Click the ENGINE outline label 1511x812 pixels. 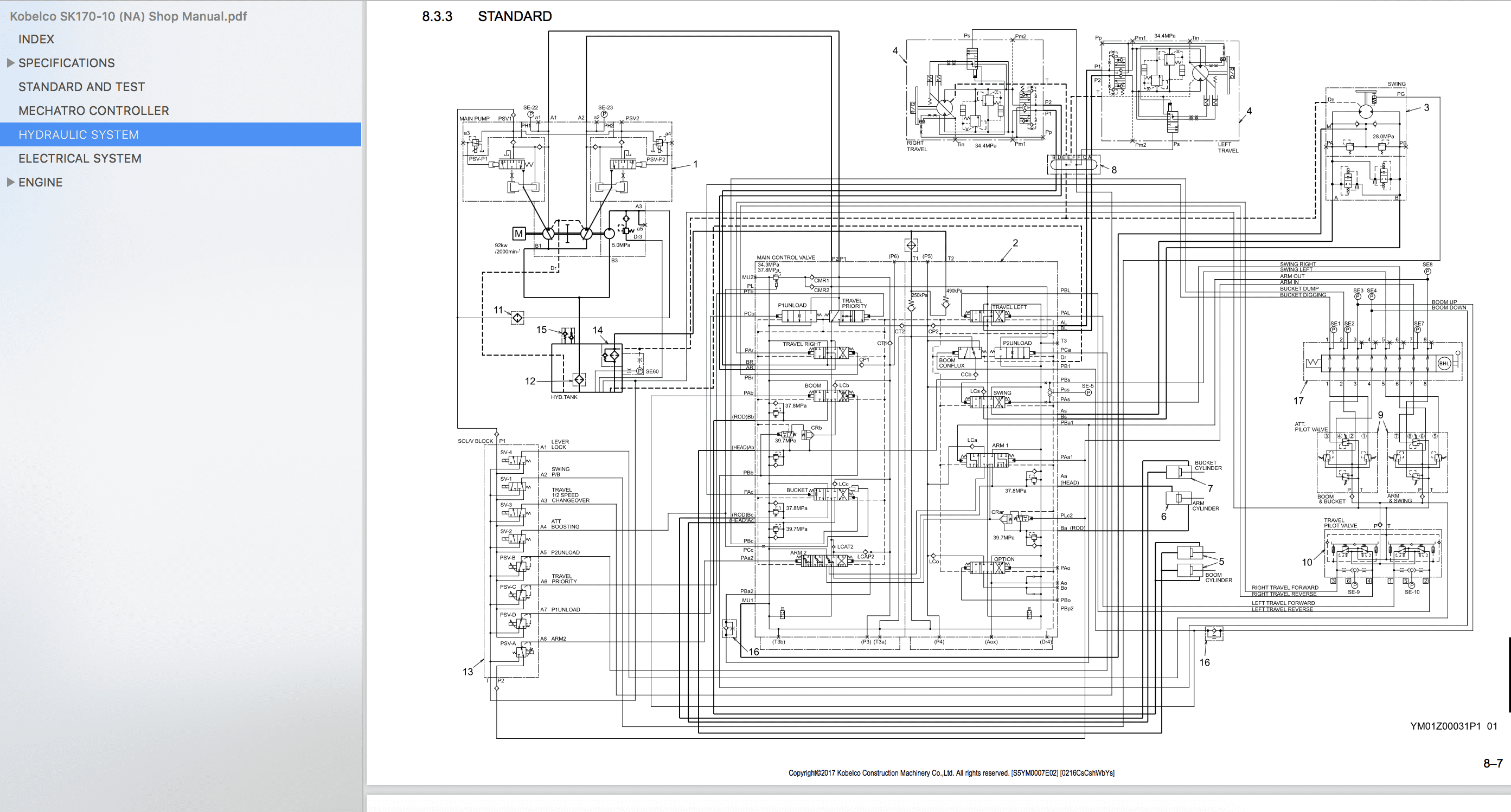[40, 182]
